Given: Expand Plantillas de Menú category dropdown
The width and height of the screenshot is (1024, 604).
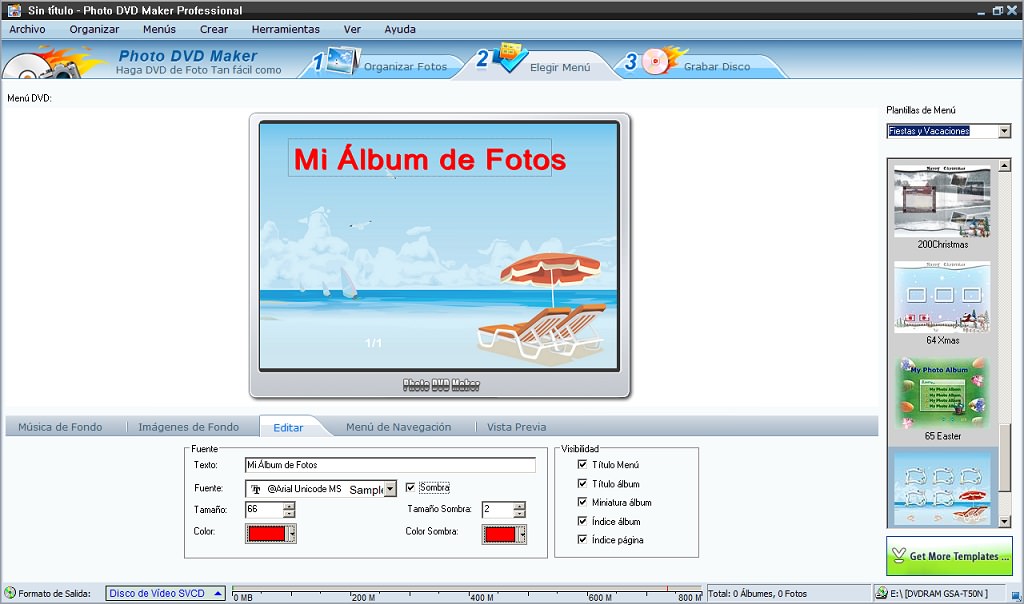Looking at the screenshot, I should click(x=1004, y=131).
